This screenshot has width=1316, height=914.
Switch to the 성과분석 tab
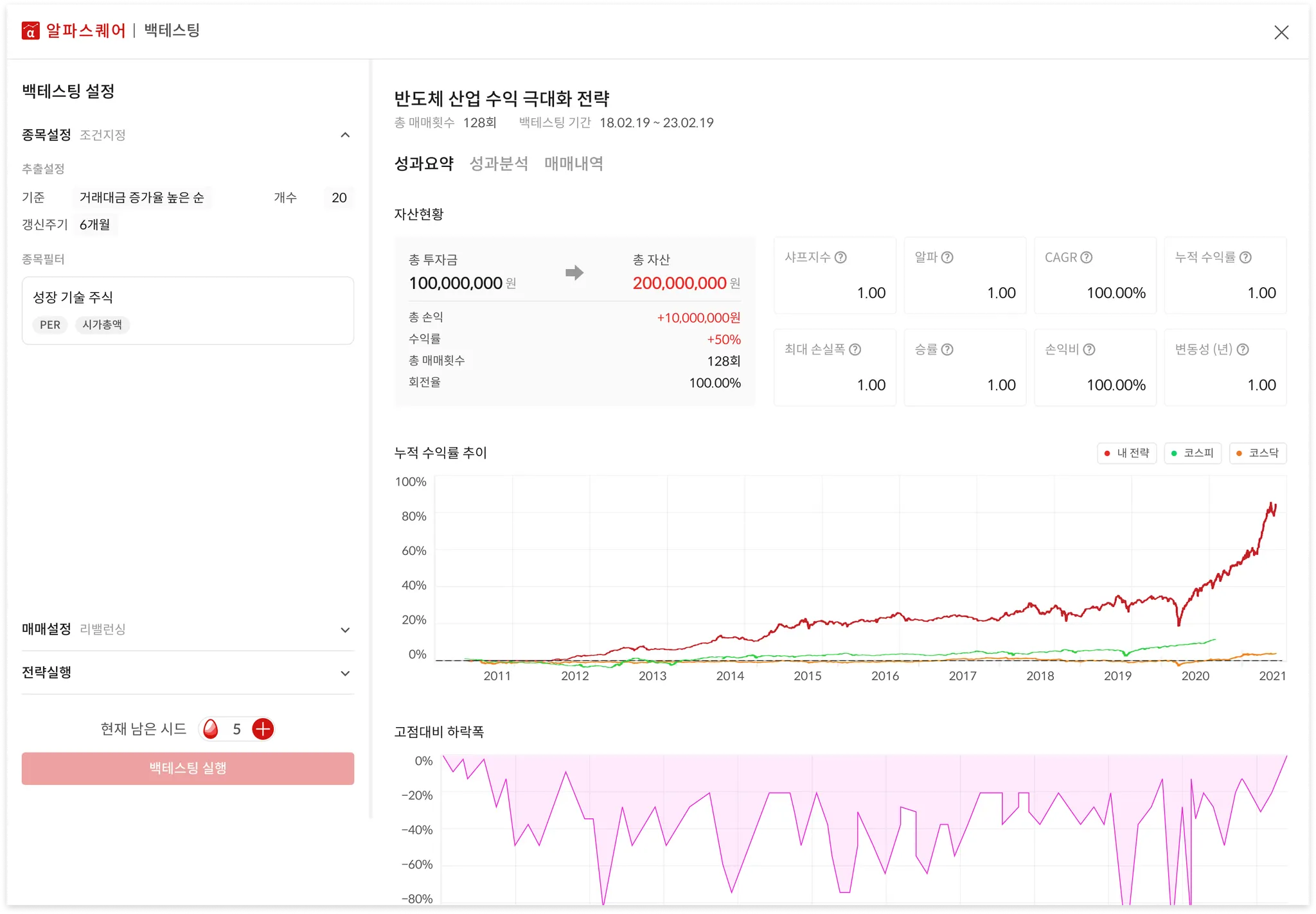tap(499, 164)
